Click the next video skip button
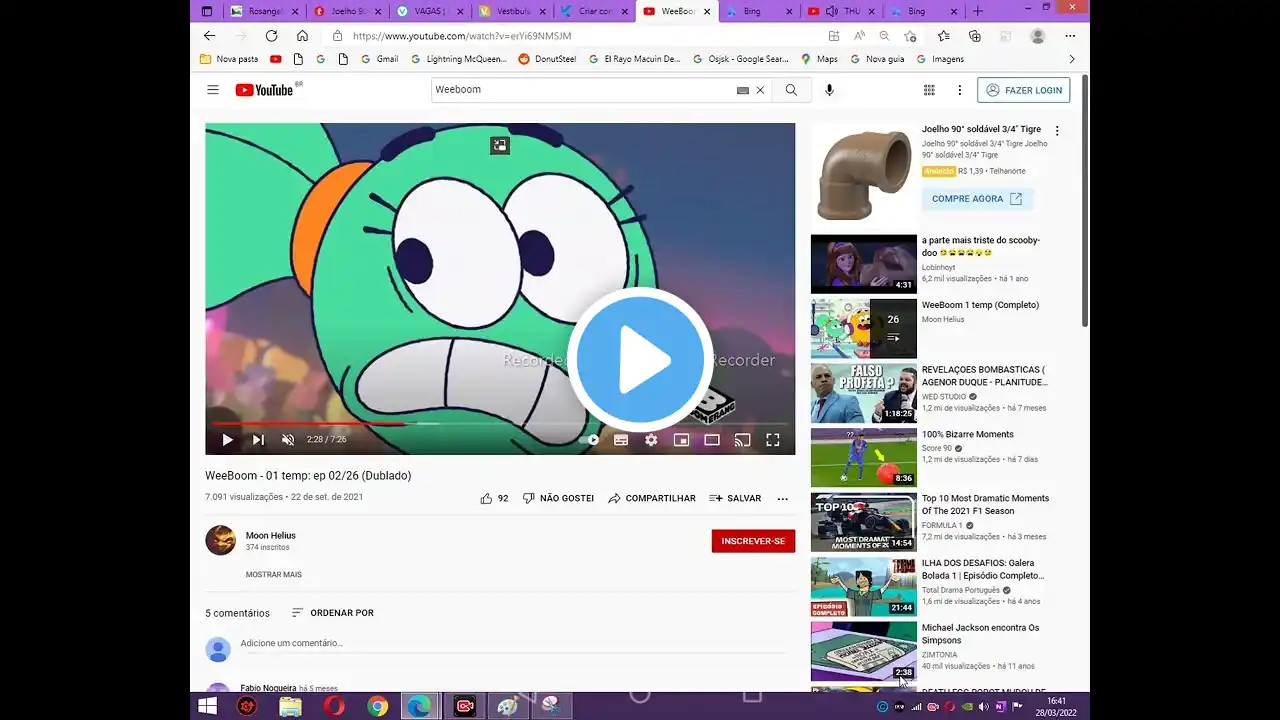Viewport: 1280px width, 720px height. [x=258, y=440]
